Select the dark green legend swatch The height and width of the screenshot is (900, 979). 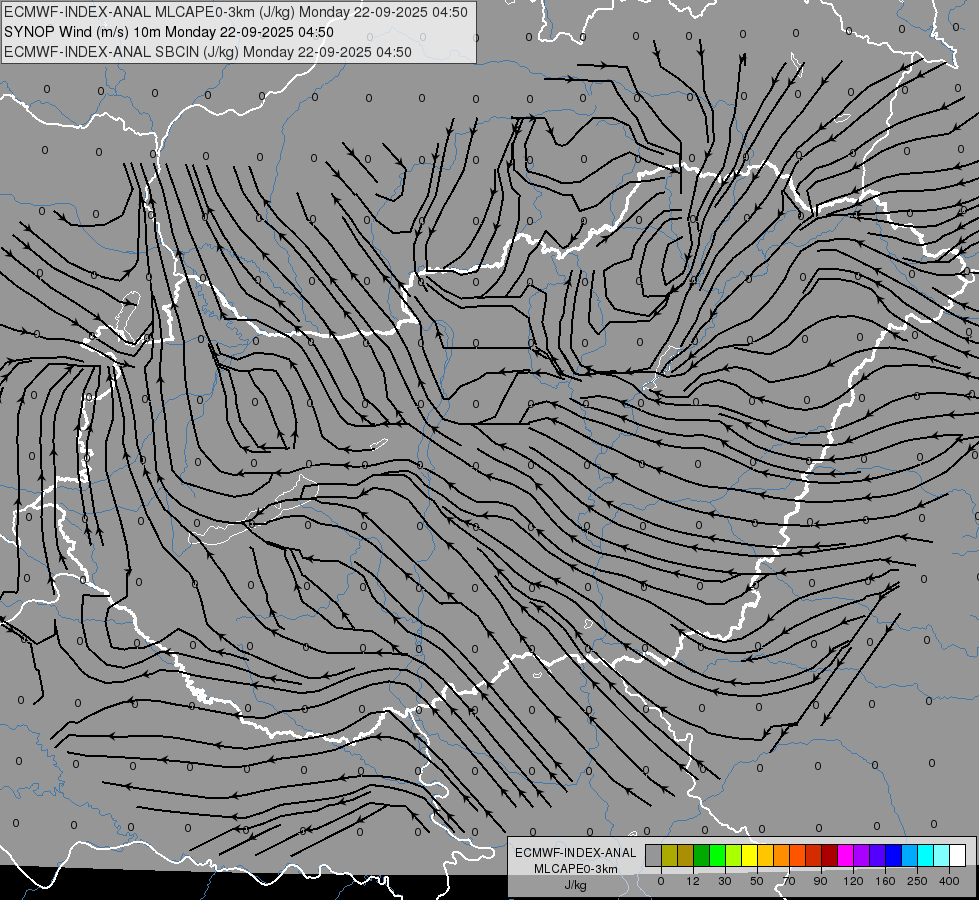(x=702, y=855)
